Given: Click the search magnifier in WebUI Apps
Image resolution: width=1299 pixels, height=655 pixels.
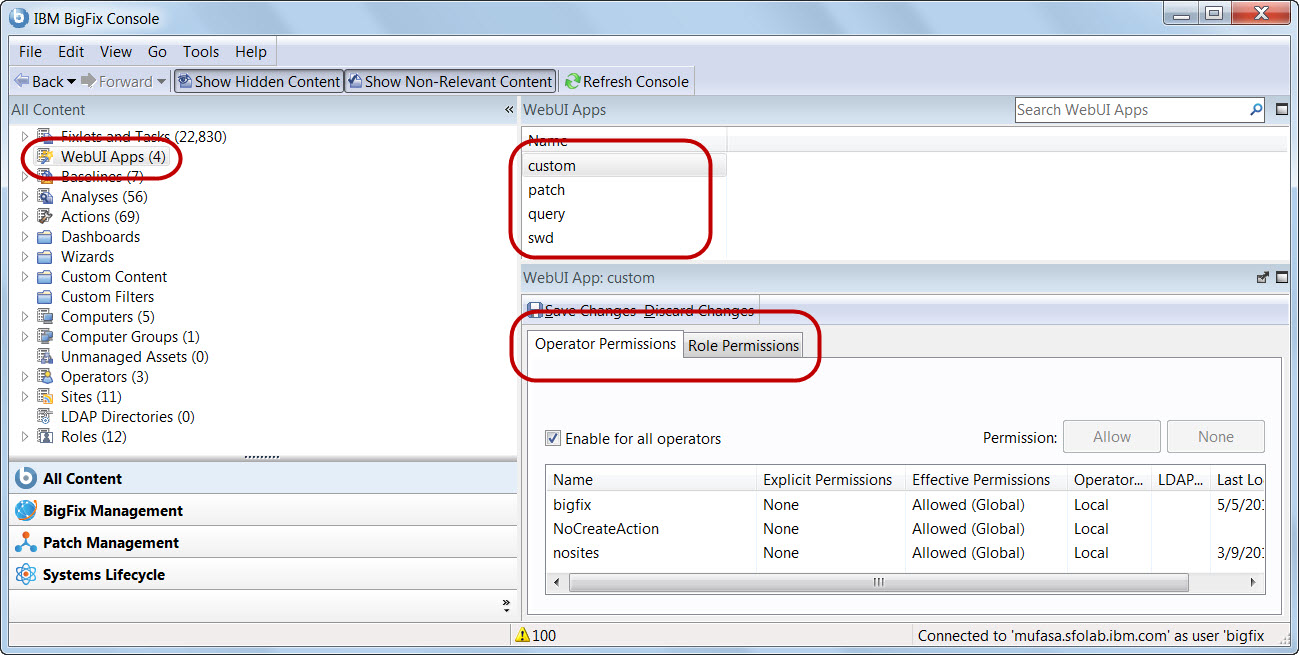Looking at the screenshot, I should coord(1256,110).
